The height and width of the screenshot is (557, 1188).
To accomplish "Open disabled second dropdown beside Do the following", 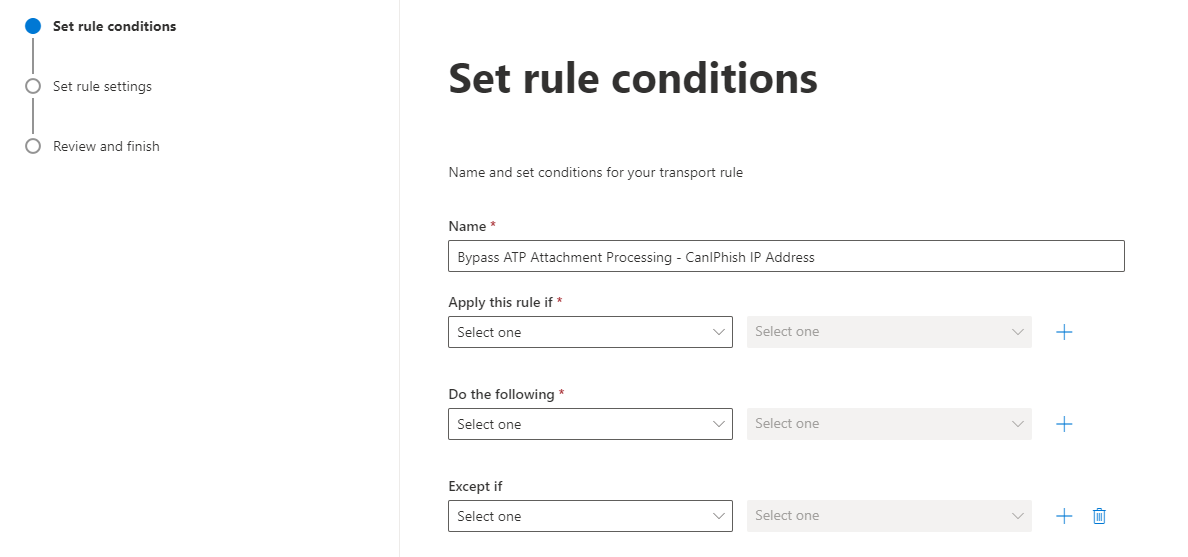I will point(889,424).
